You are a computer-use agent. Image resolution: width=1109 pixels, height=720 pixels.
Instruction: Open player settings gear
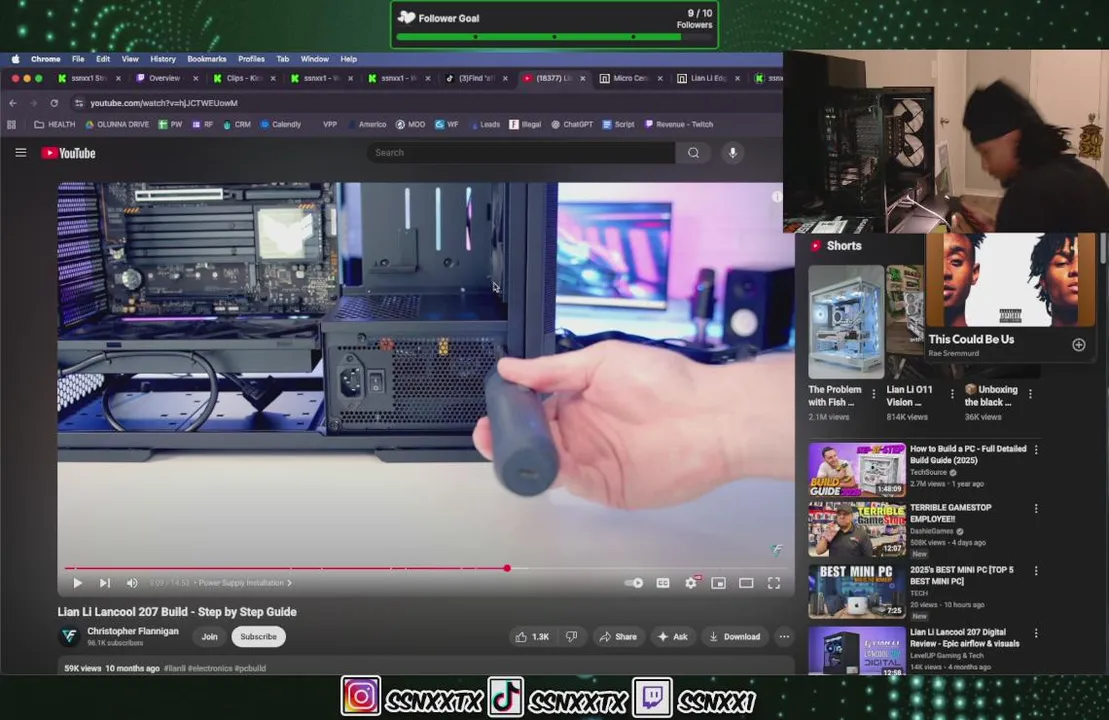(x=691, y=583)
